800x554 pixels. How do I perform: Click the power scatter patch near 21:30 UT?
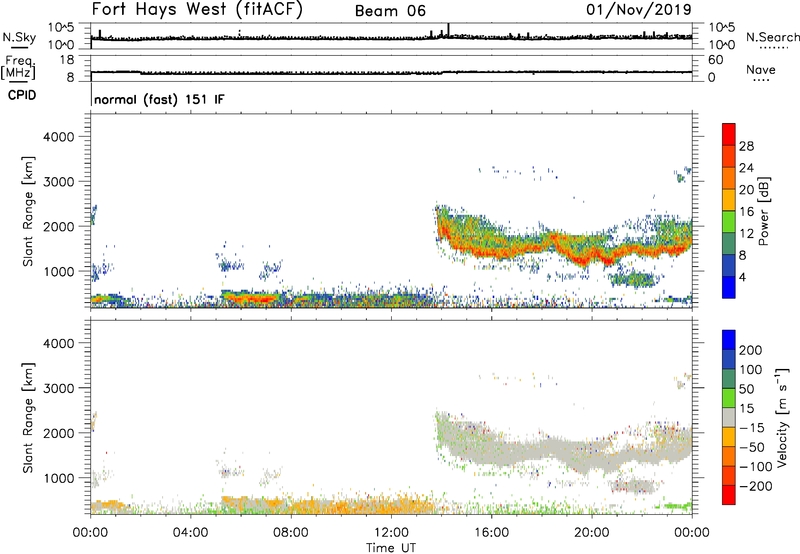pos(633,280)
